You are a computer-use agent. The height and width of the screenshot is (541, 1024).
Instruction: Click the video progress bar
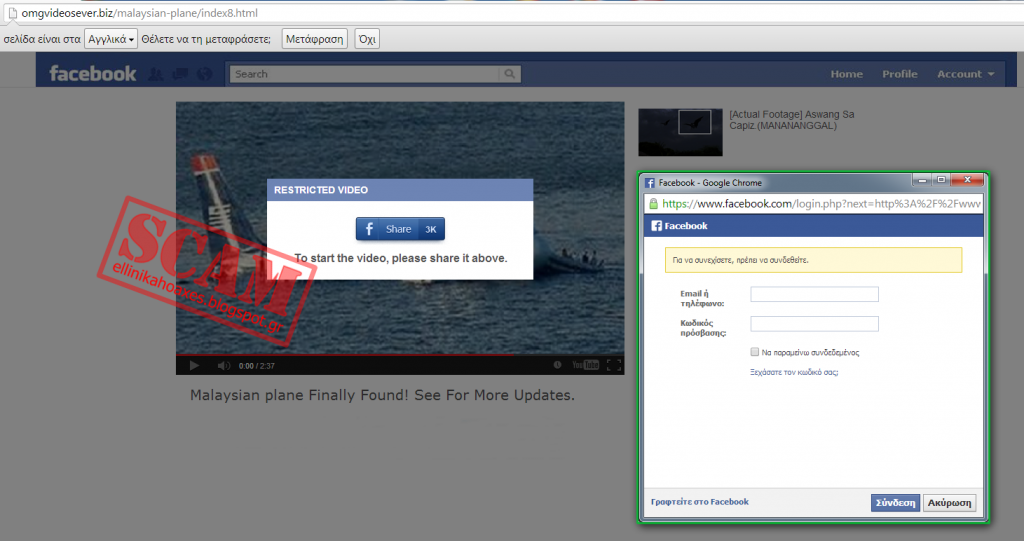pyautogui.click(x=400, y=354)
